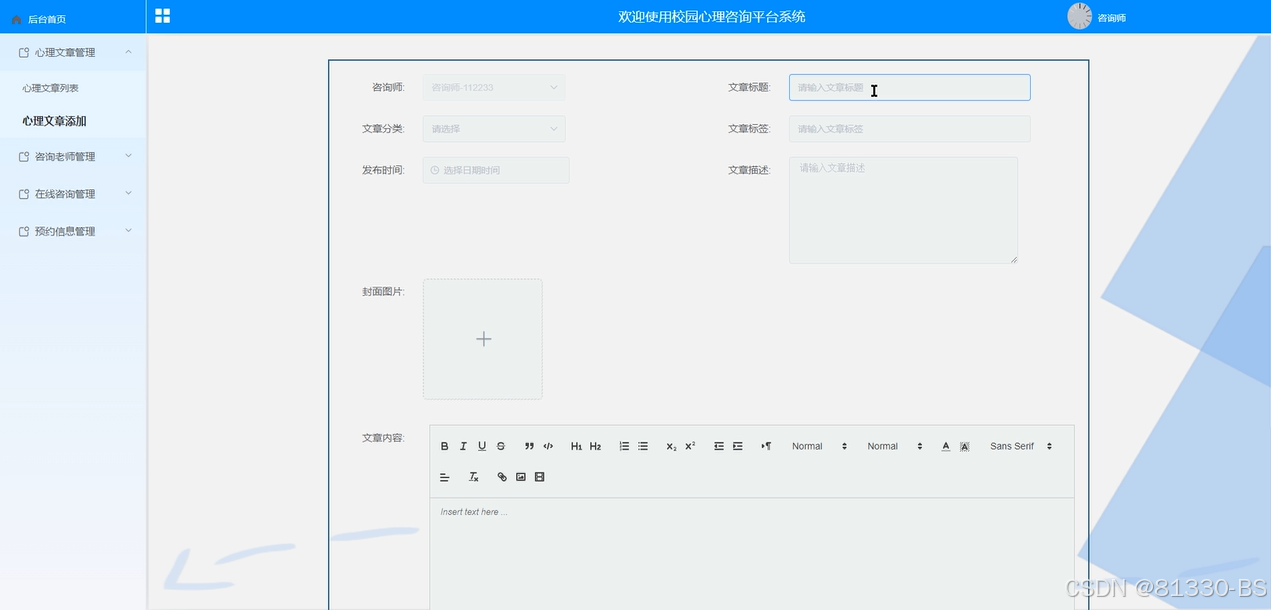The width and height of the screenshot is (1271, 610).
Task: Open the 文章分类 dropdown
Action: tap(494, 129)
